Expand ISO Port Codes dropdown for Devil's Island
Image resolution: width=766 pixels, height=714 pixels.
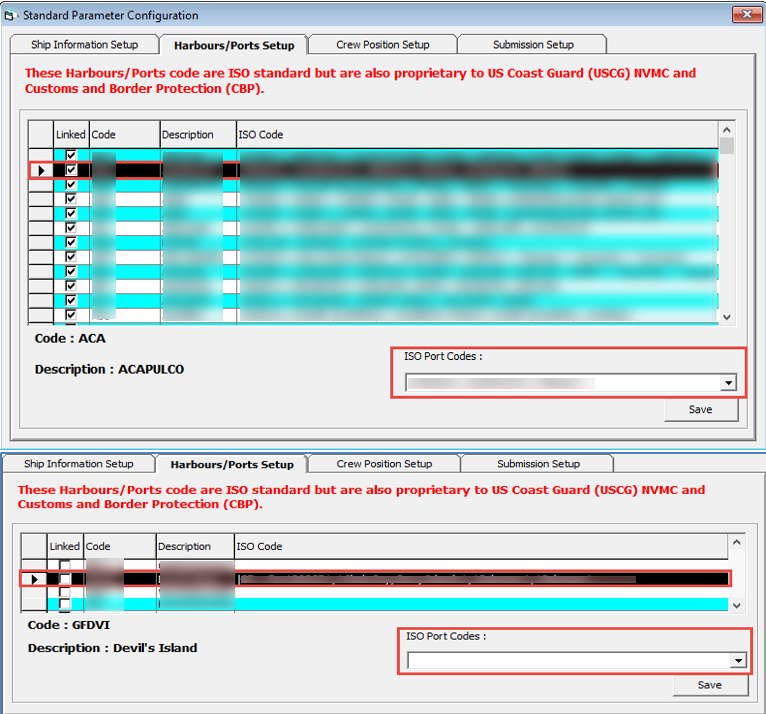pyautogui.click(x=738, y=661)
